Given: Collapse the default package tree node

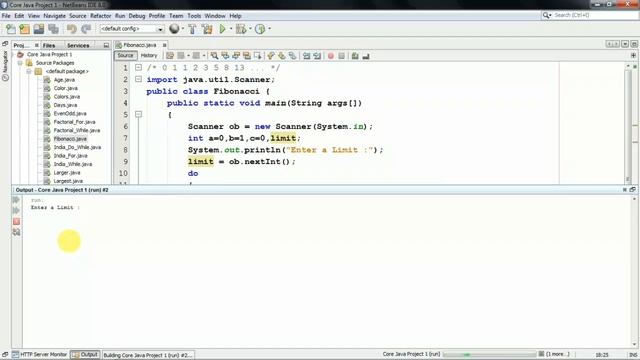Looking at the screenshot, I should (29, 71).
